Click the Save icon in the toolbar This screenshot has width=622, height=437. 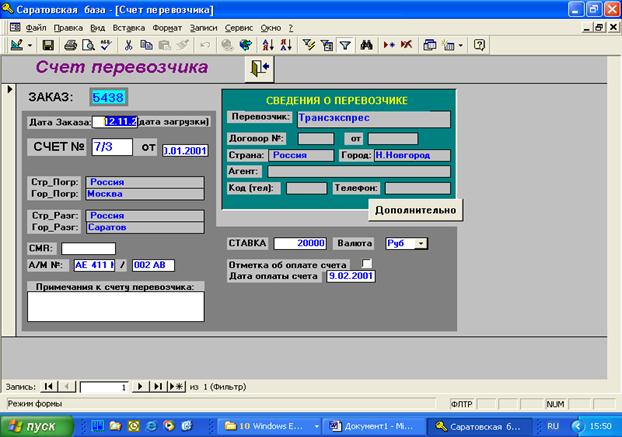tap(49, 45)
